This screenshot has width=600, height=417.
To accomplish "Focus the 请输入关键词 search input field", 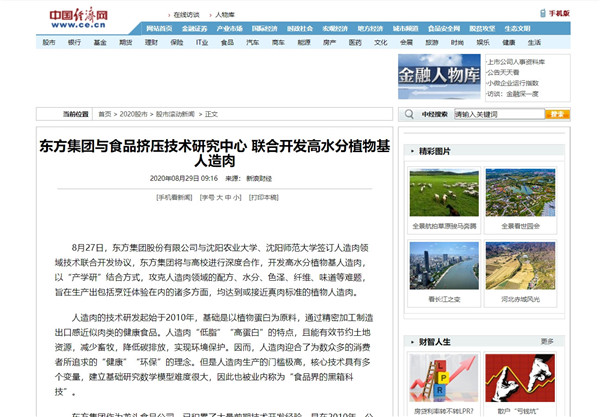I will pyautogui.click(x=499, y=114).
